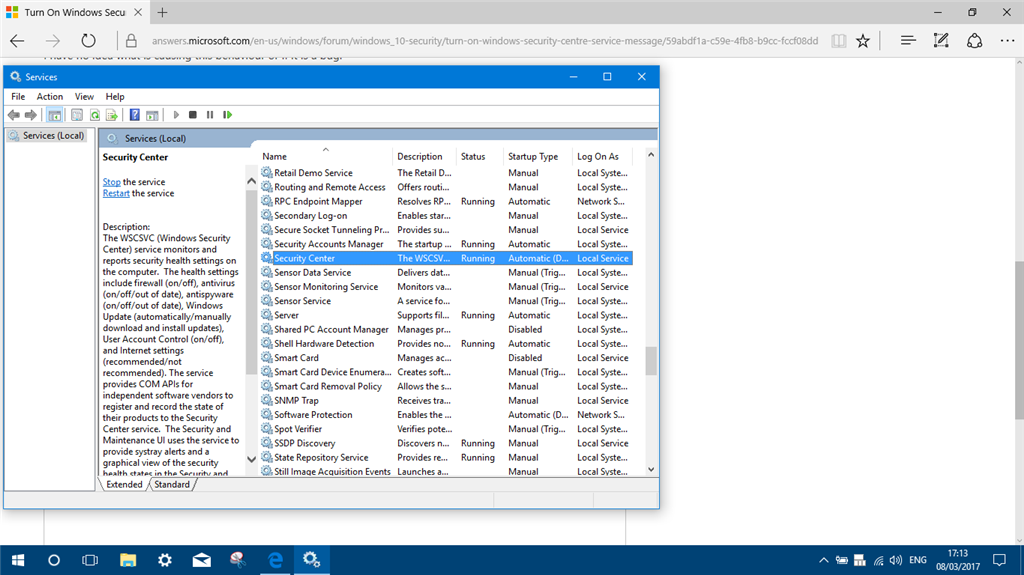Click the services list scrollbar thumb
This screenshot has width=1024, height=575.
coord(650,361)
